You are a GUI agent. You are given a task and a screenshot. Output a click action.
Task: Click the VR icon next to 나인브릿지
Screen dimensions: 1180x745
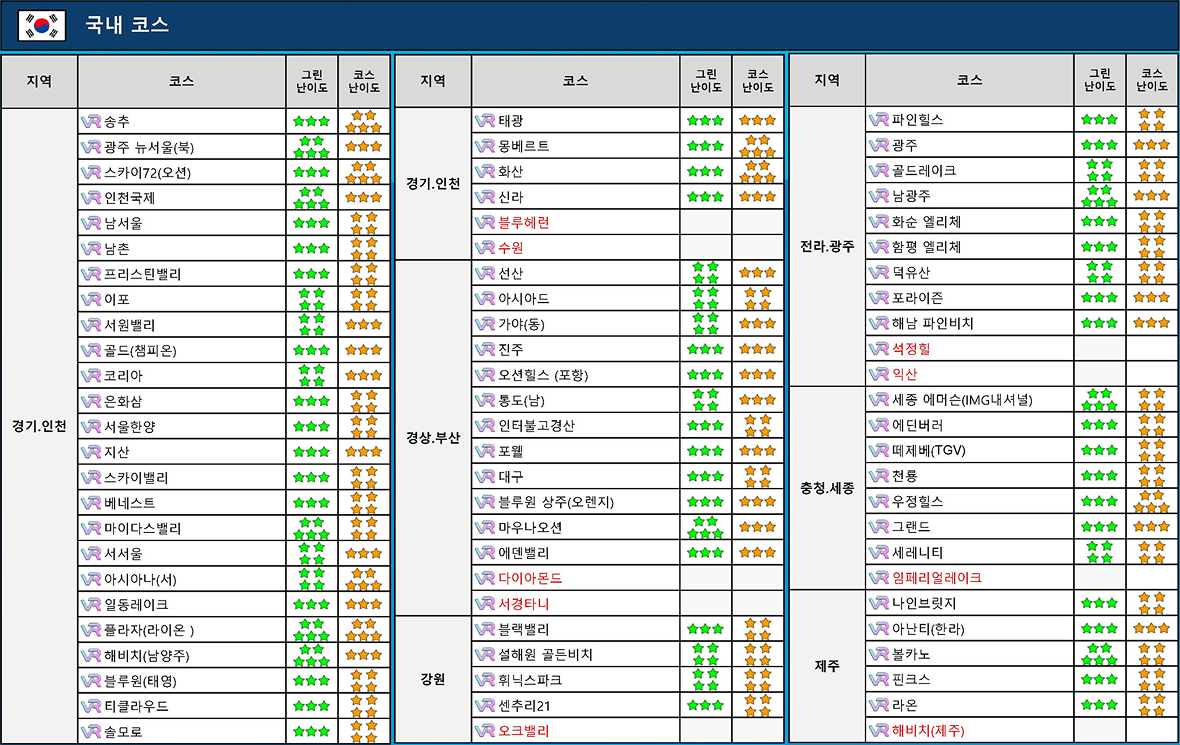879,603
